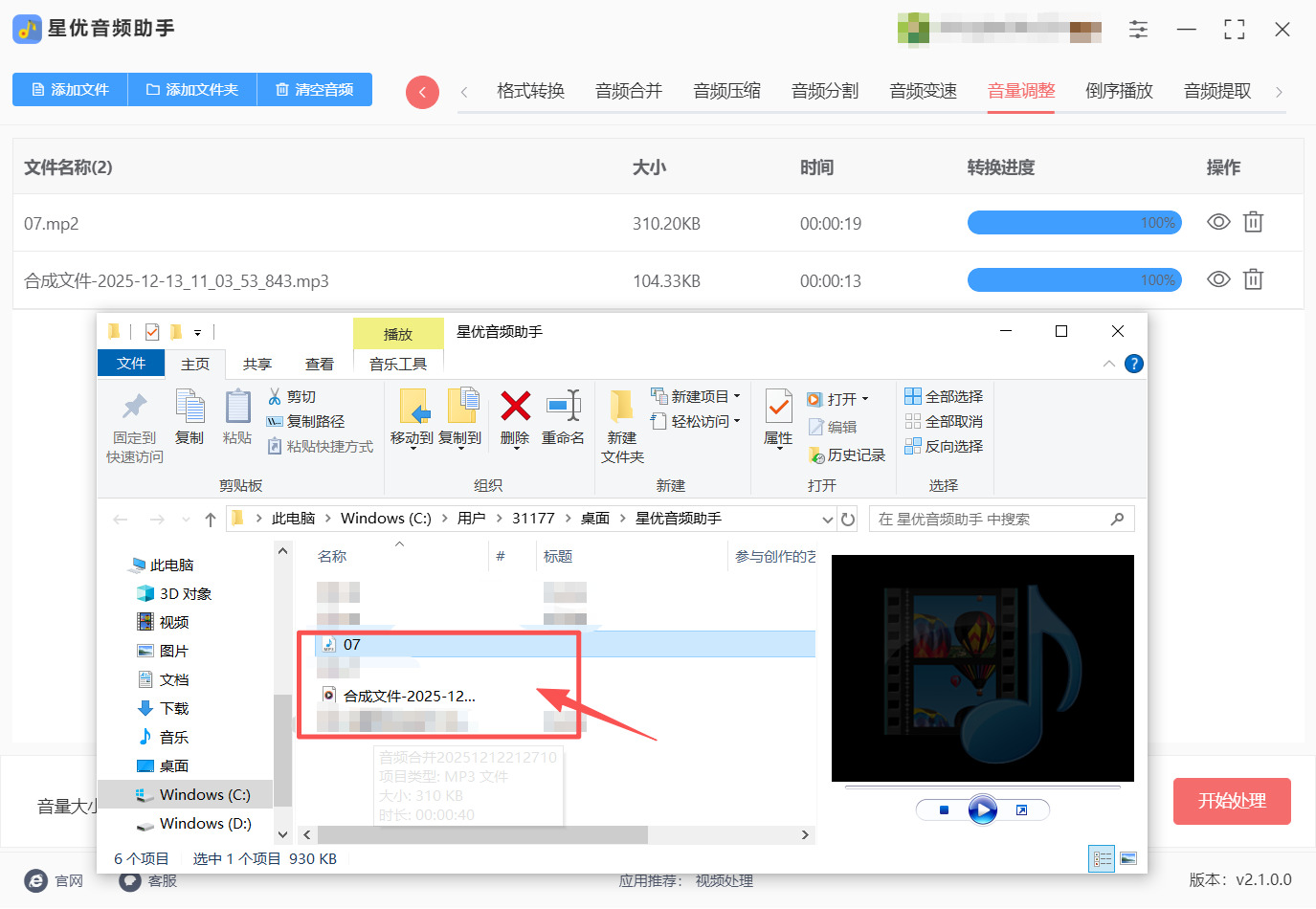Click the media playback progress slider
Viewport: 1316px width, 909px height.
(x=983, y=787)
